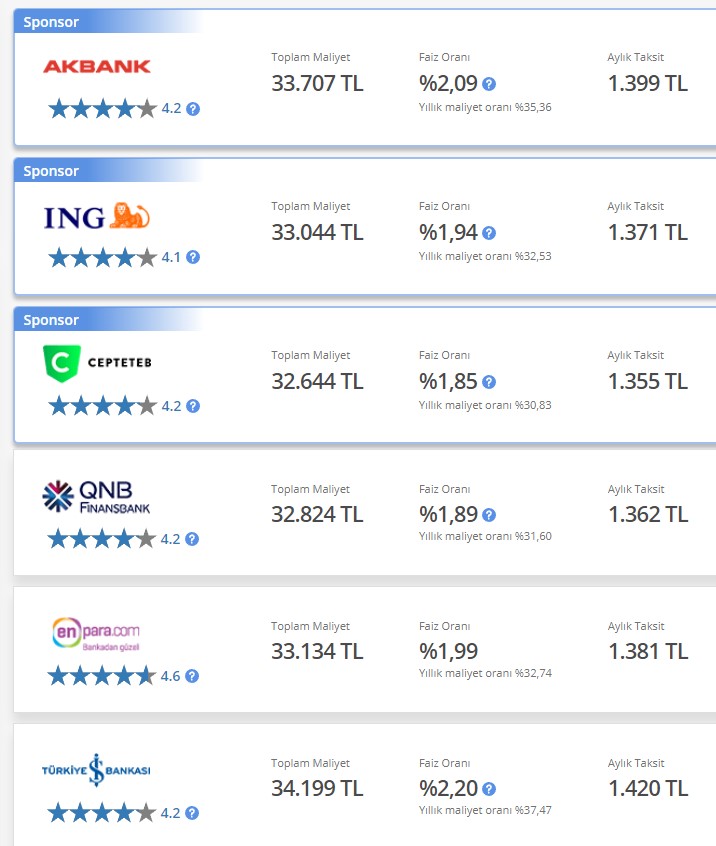Open info icon next to %2,20 rate
716x846 pixels.
click(x=489, y=789)
